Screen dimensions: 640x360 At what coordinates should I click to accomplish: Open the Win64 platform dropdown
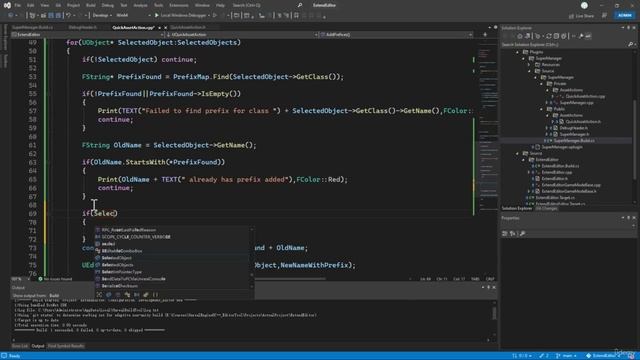(x=133, y=16)
